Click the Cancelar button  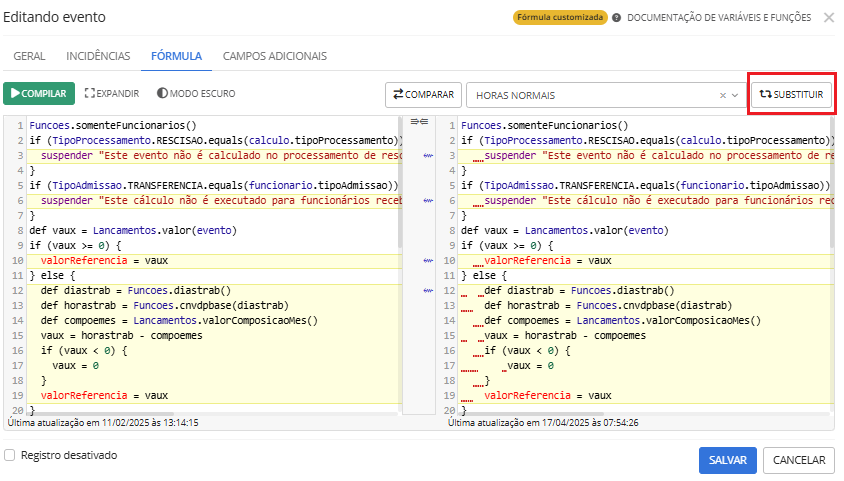pyautogui.click(x=799, y=460)
